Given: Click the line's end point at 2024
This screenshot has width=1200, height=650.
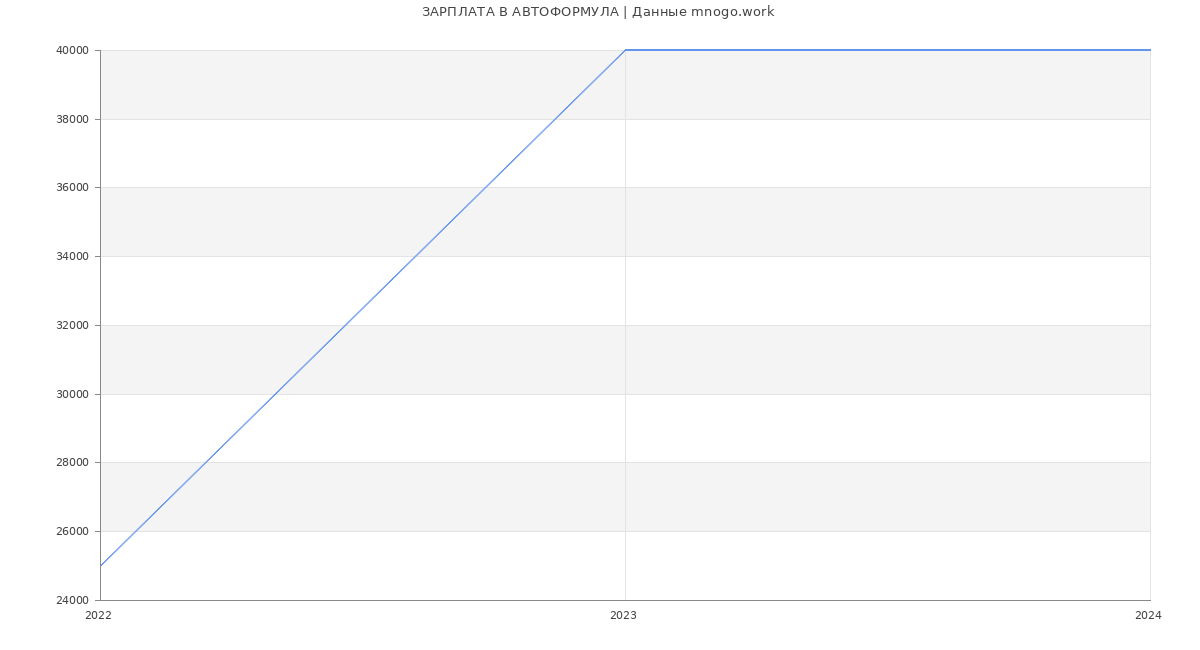Looking at the screenshot, I should click(x=1149, y=50).
